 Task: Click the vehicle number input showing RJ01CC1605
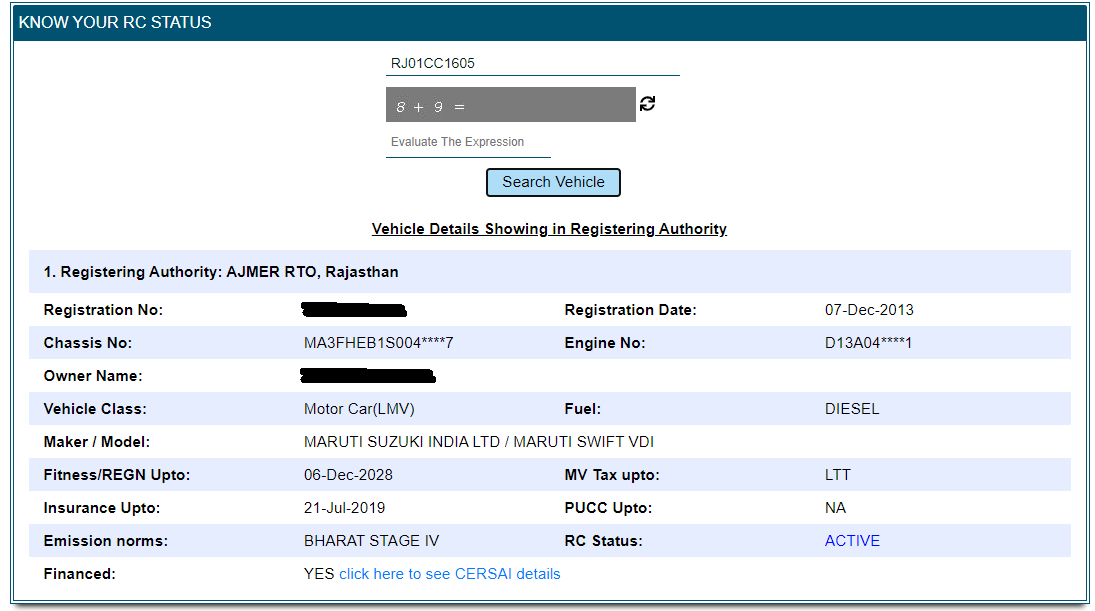(x=533, y=62)
